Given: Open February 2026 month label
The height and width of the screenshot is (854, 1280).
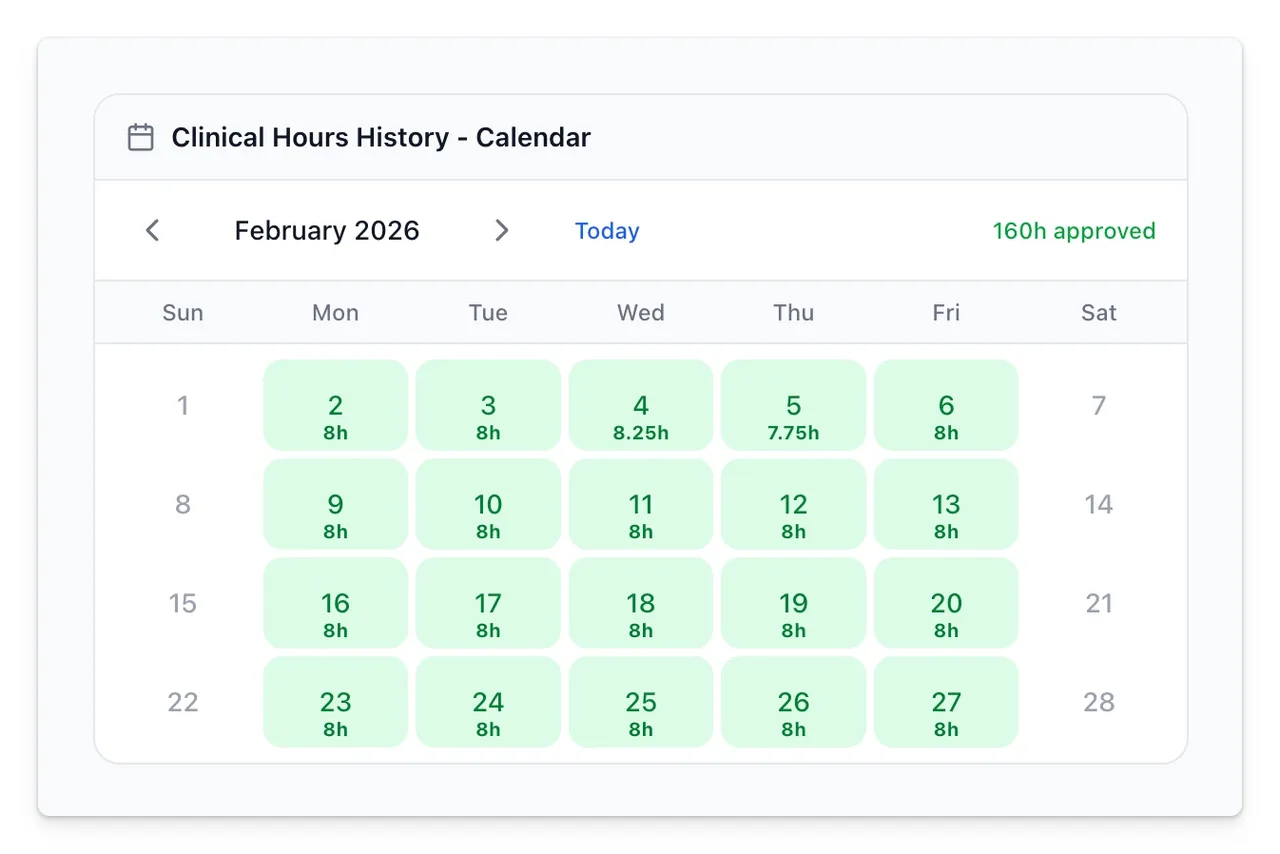Looking at the screenshot, I should pyautogui.click(x=327, y=230).
